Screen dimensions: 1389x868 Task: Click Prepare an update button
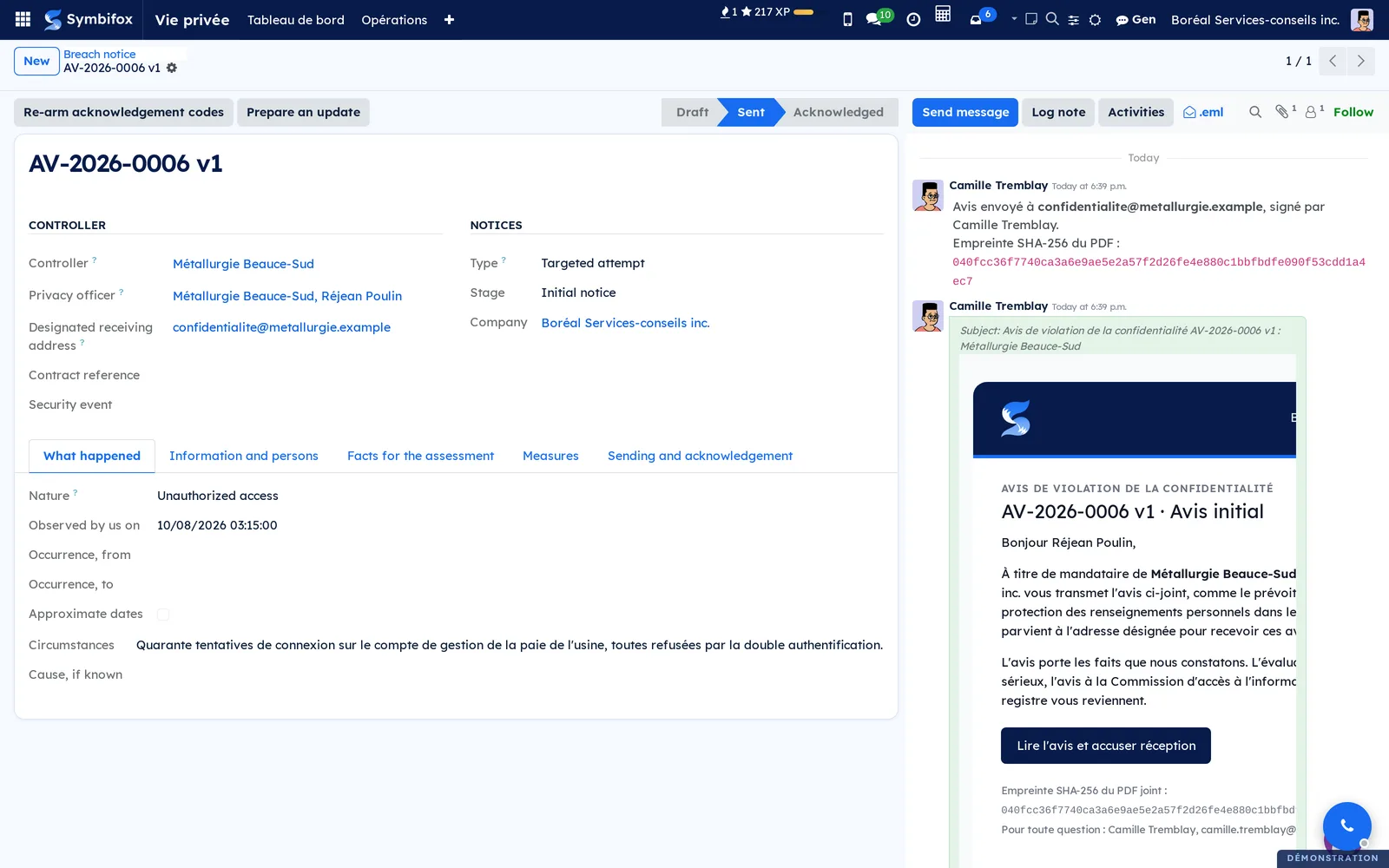pyautogui.click(x=303, y=112)
